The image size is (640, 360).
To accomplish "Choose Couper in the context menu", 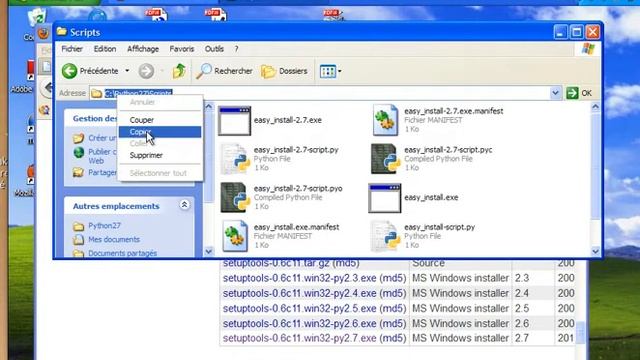I will (160, 120).
